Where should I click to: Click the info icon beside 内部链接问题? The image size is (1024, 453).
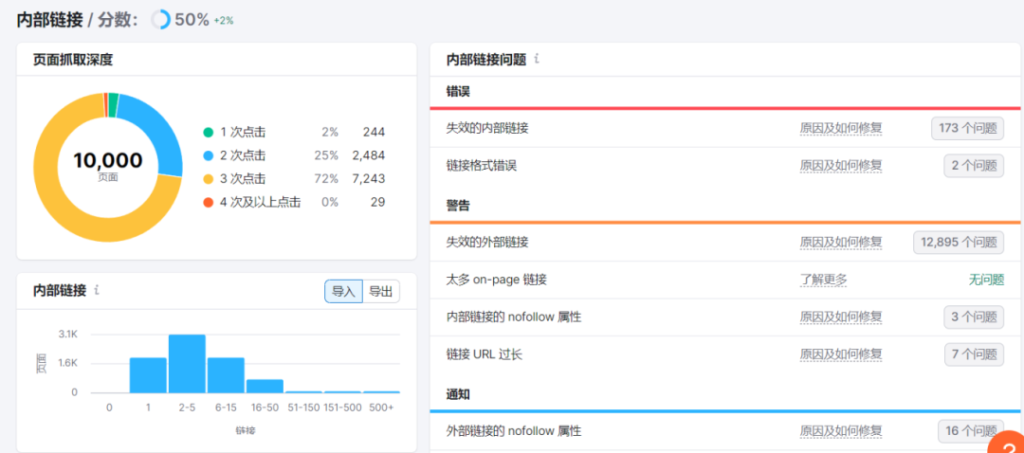pyautogui.click(x=537, y=60)
